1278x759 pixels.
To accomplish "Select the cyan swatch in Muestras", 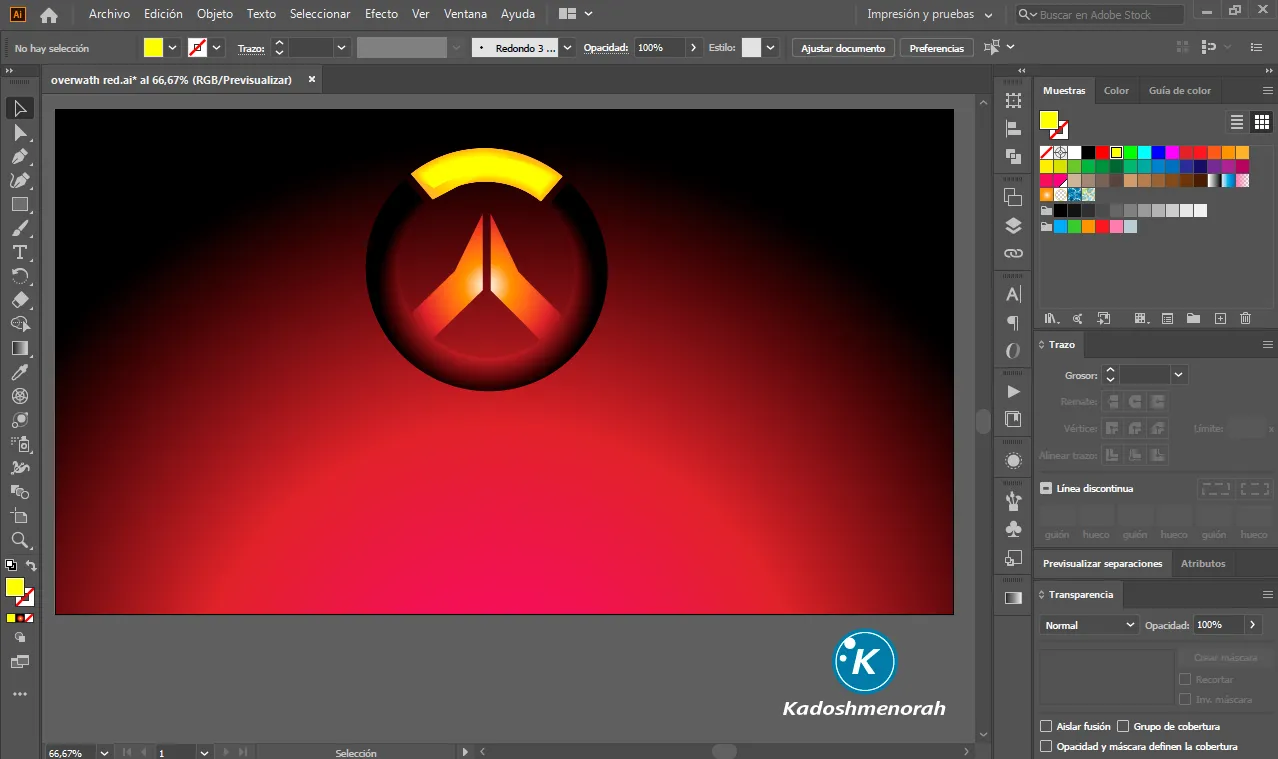I will pos(1144,153).
